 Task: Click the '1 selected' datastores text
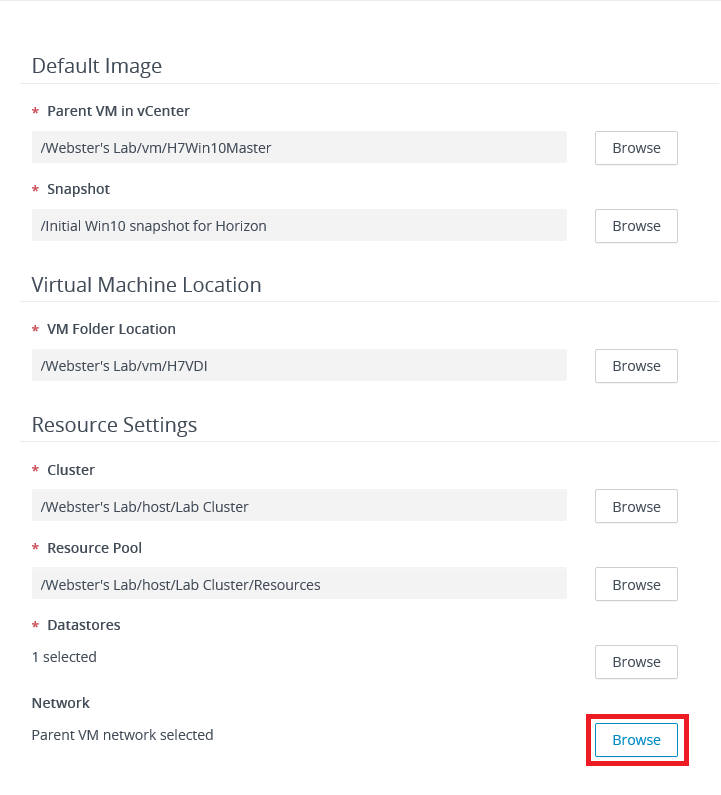(x=64, y=657)
